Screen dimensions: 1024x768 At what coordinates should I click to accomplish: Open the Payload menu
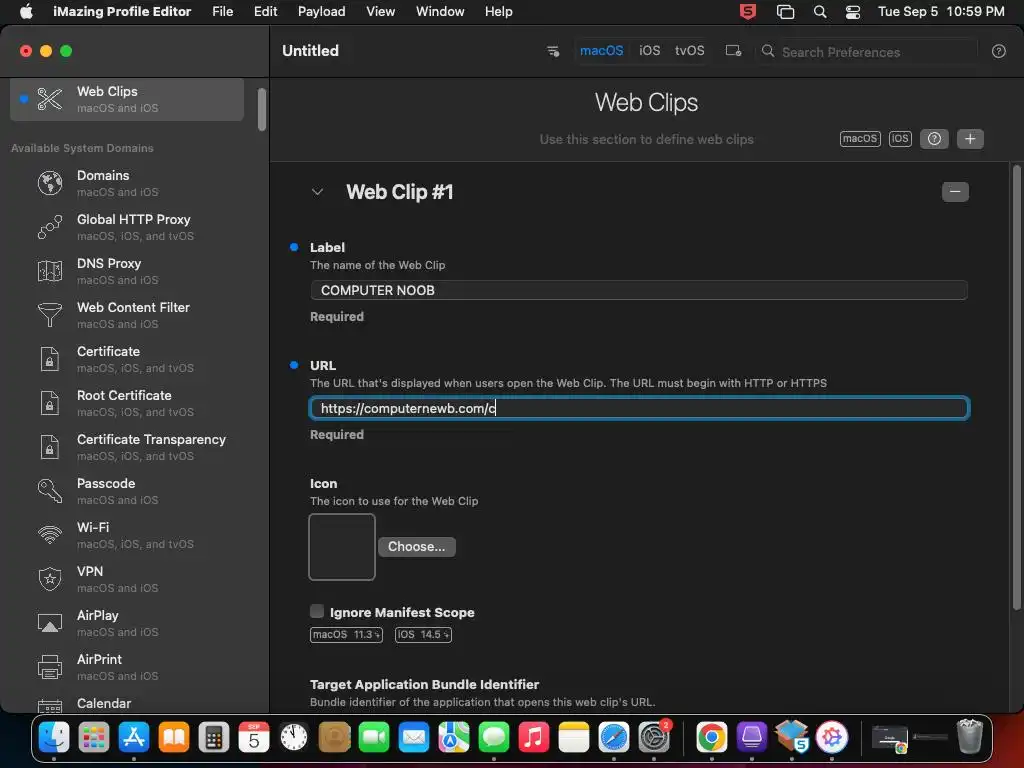(x=321, y=12)
